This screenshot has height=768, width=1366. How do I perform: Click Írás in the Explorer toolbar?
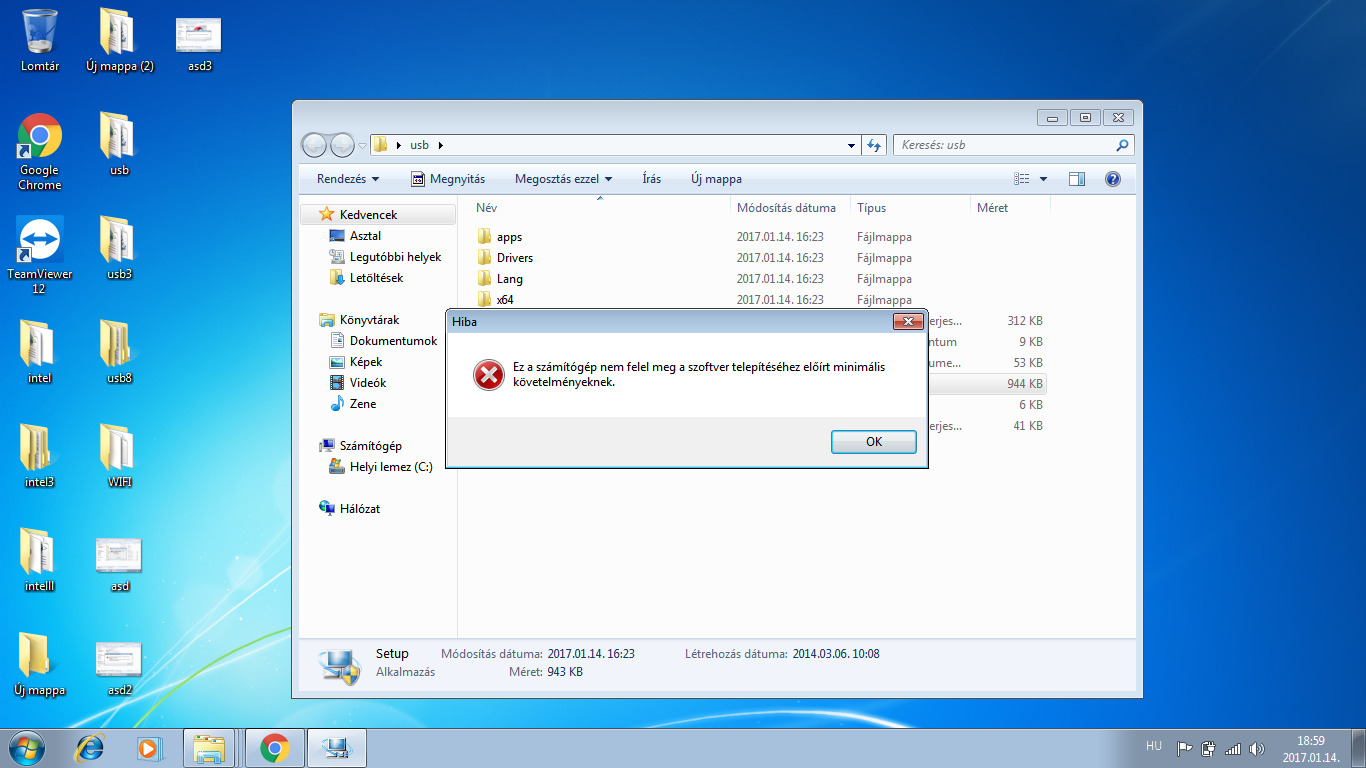pos(651,179)
